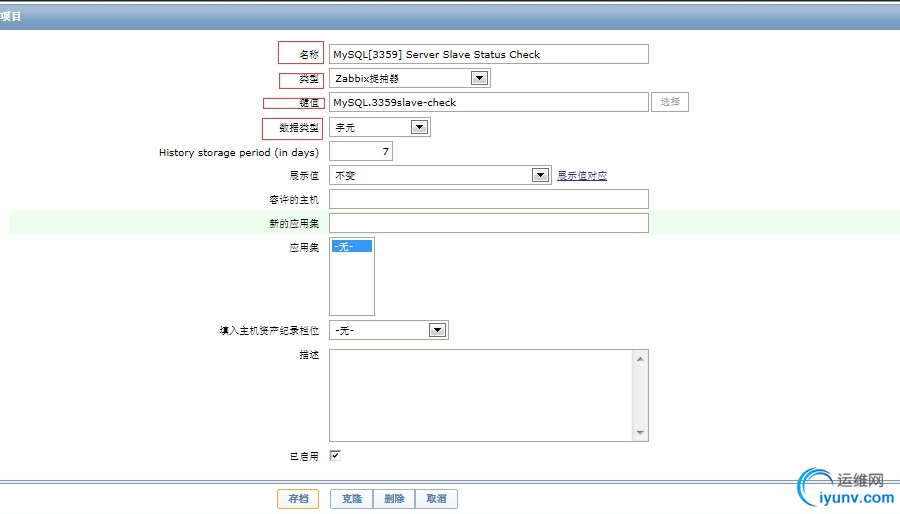This screenshot has width=900, height=514.
Task: Click the 选择 button beside key field
Action: tap(670, 102)
